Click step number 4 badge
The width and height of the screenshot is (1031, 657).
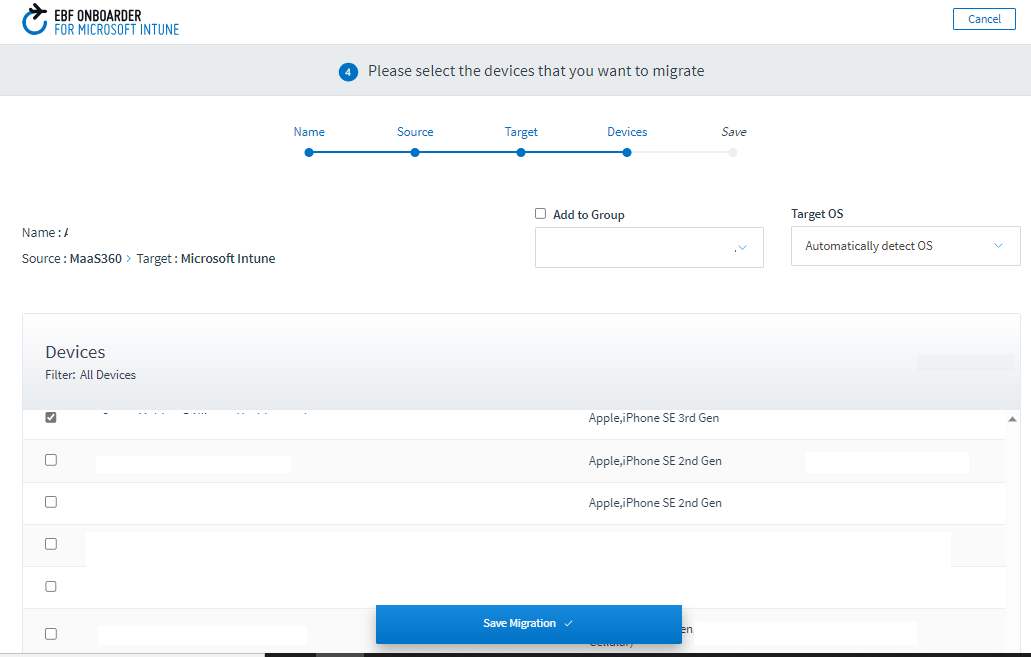pos(348,72)
